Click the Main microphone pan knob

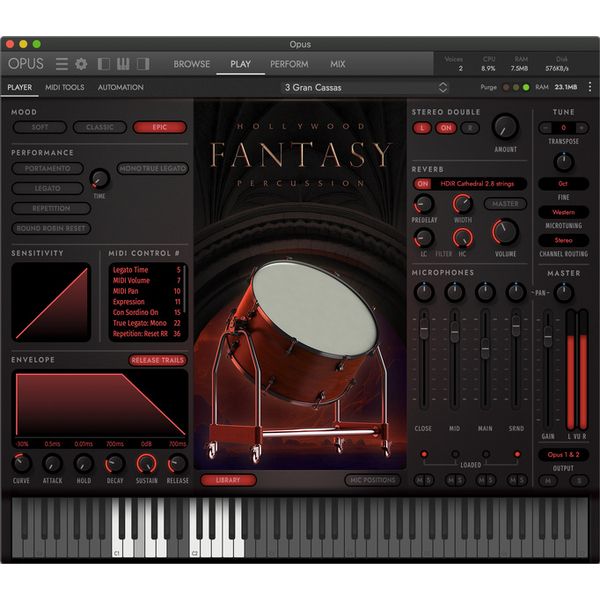[485, 292]
